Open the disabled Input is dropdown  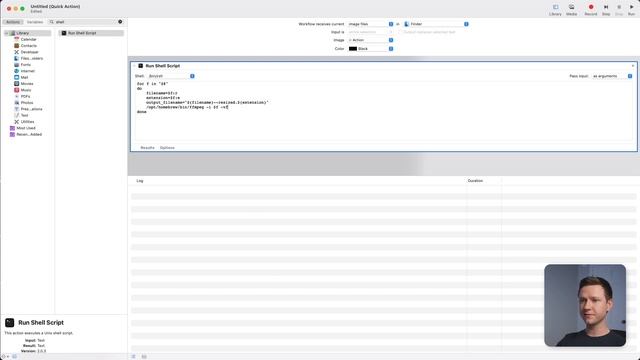tap(371, 32)
